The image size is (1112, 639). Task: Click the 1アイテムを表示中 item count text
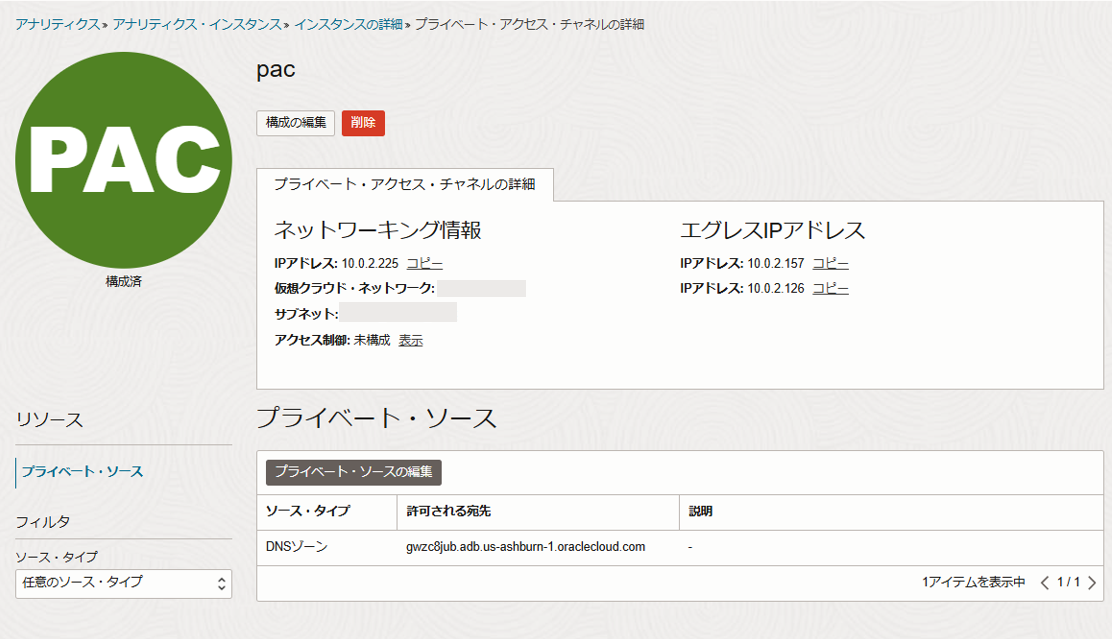[974, 582]
